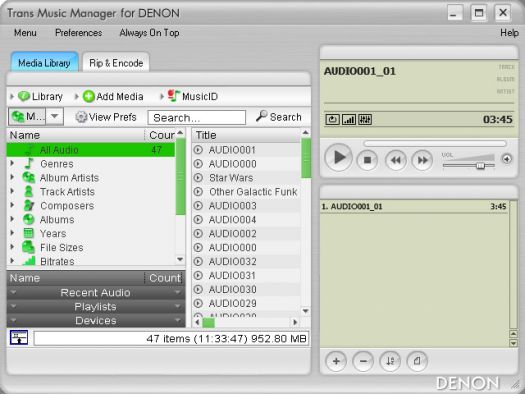The image size is (525, 394).
Task: Click the AUDIO032 track title
Action: pyautogui.click(x=233, y=261)
